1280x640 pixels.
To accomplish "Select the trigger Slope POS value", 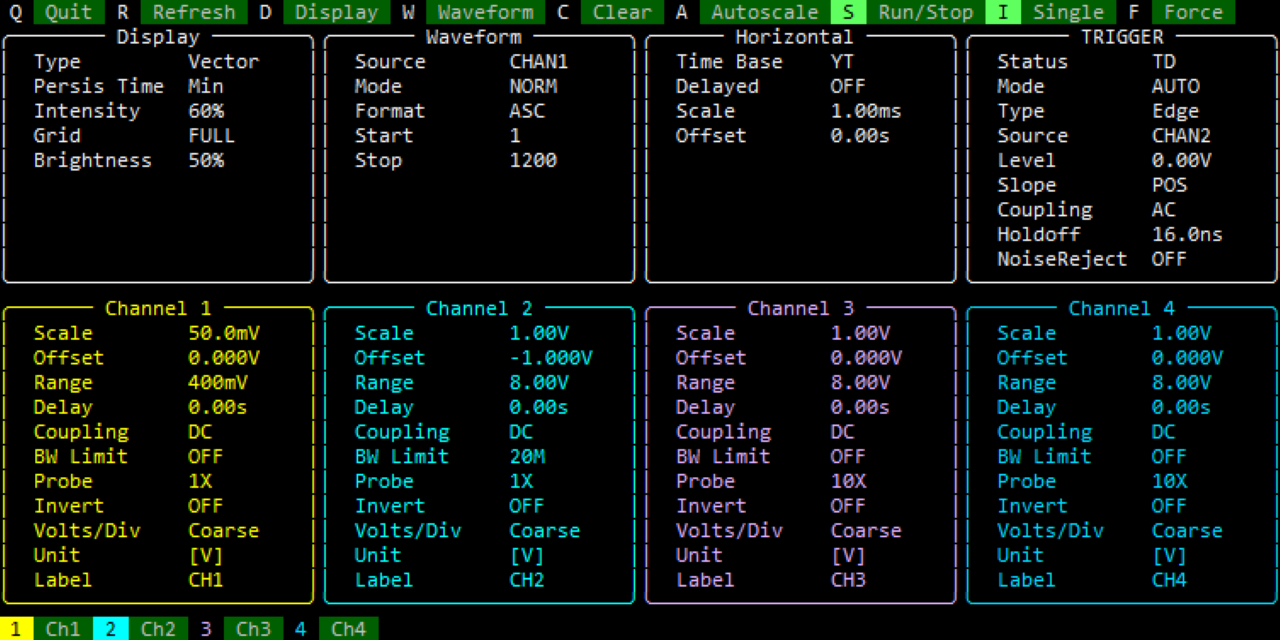I will tap(1169, 185).
